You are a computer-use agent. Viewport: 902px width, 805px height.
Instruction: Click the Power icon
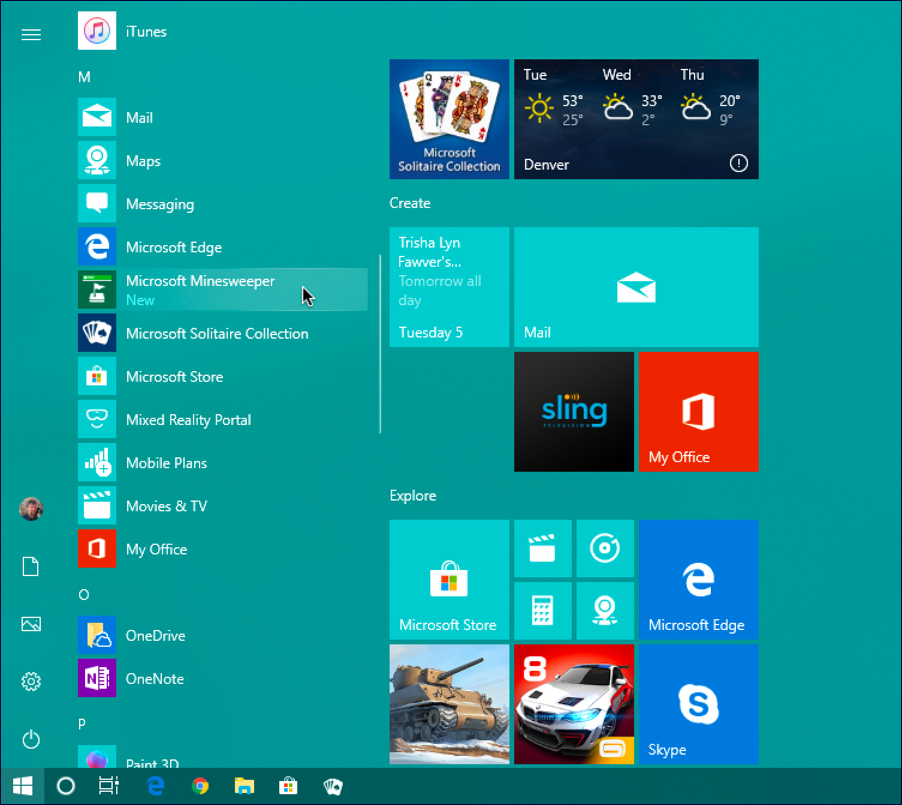31,739
